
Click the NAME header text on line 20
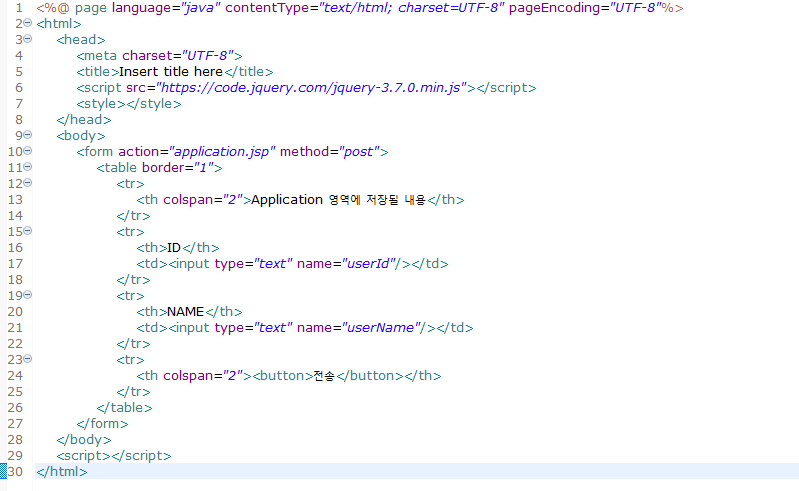(x=185, y=312)
